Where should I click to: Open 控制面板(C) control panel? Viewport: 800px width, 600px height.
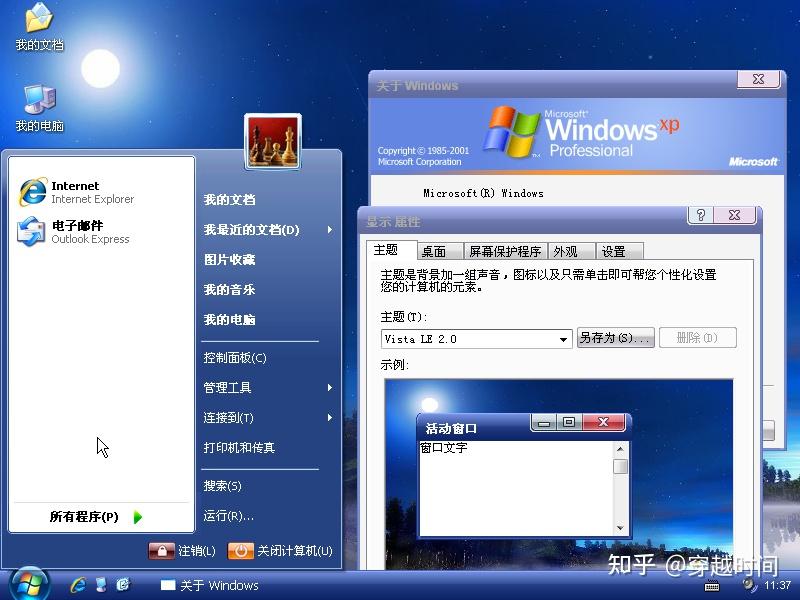235,358
